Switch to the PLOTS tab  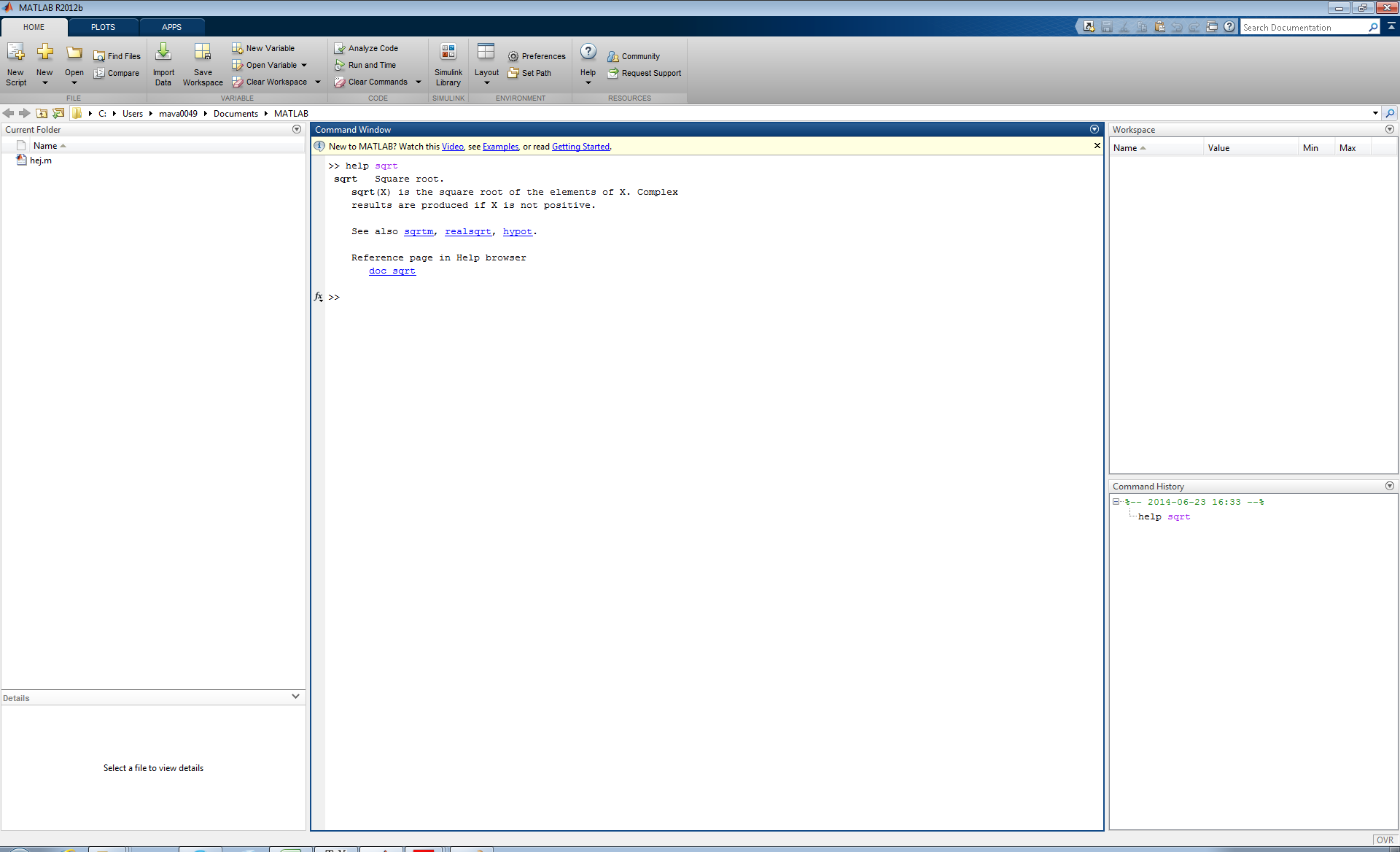[103, 27]
